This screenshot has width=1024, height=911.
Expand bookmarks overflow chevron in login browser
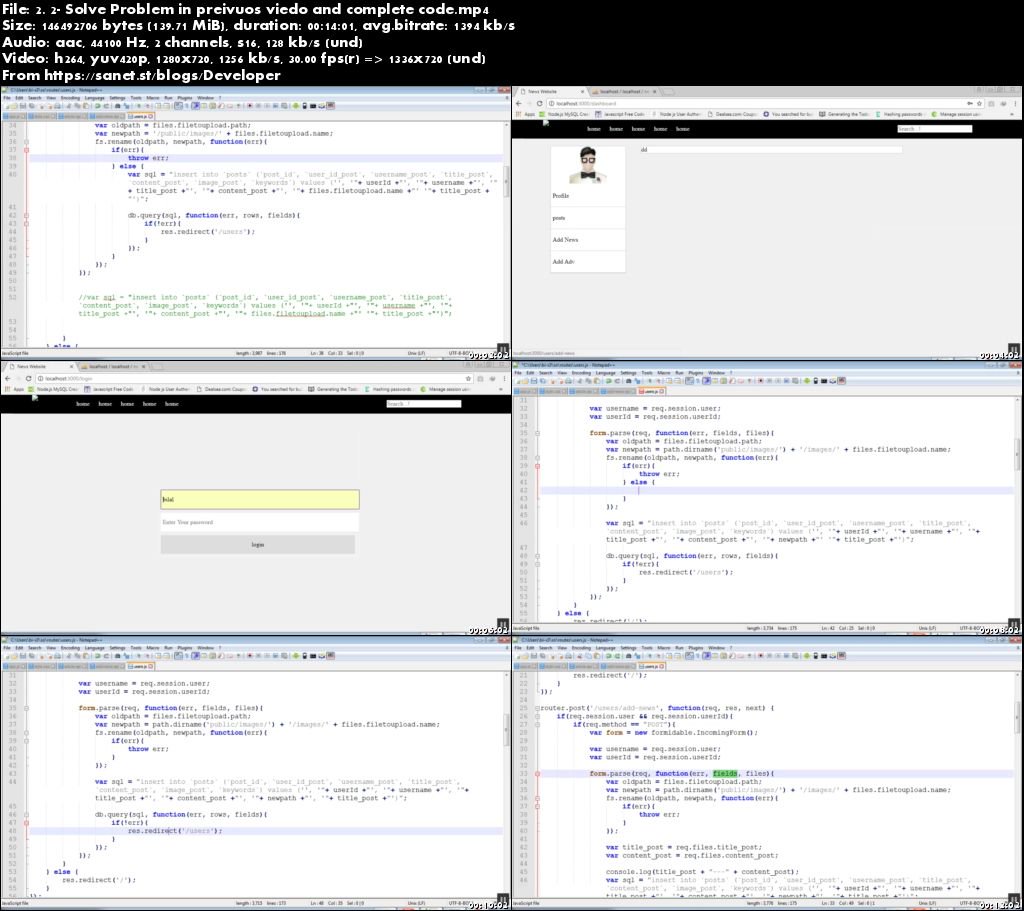pos(501,389)
